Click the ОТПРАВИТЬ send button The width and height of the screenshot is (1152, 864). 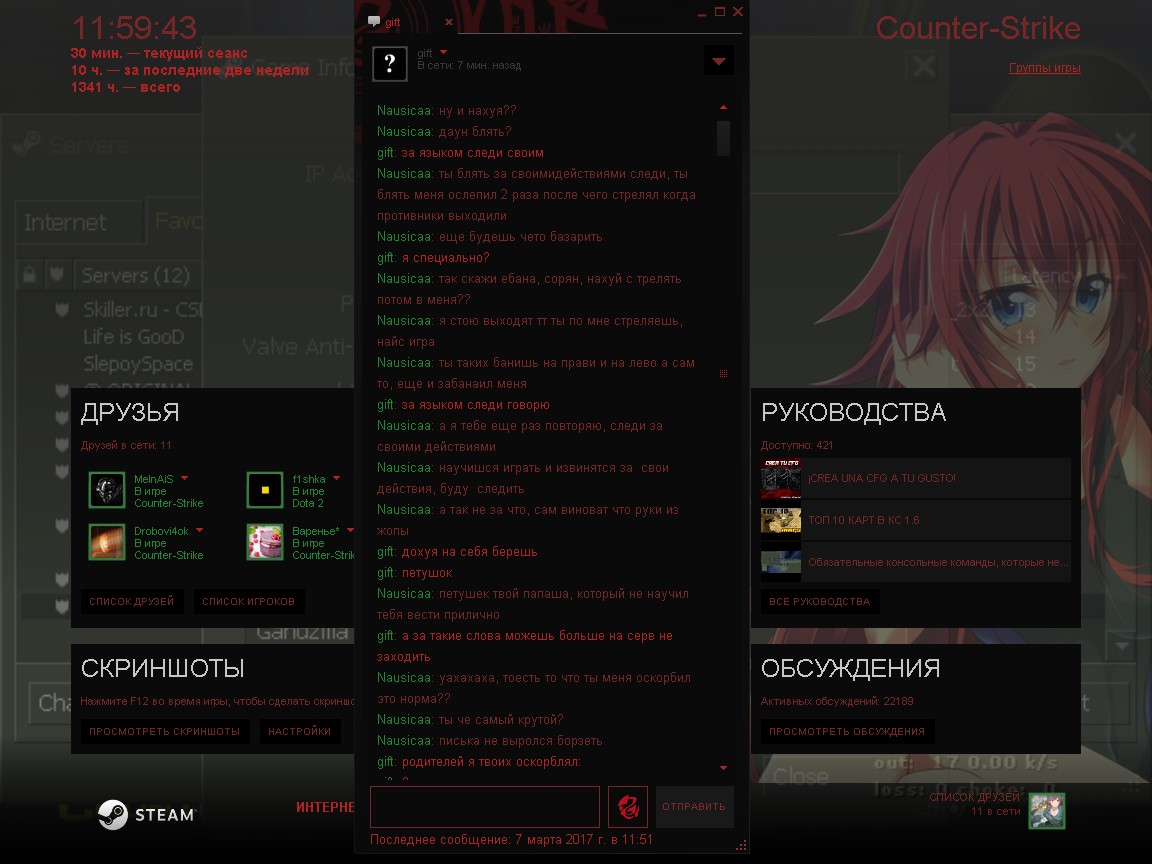(694, 807)
